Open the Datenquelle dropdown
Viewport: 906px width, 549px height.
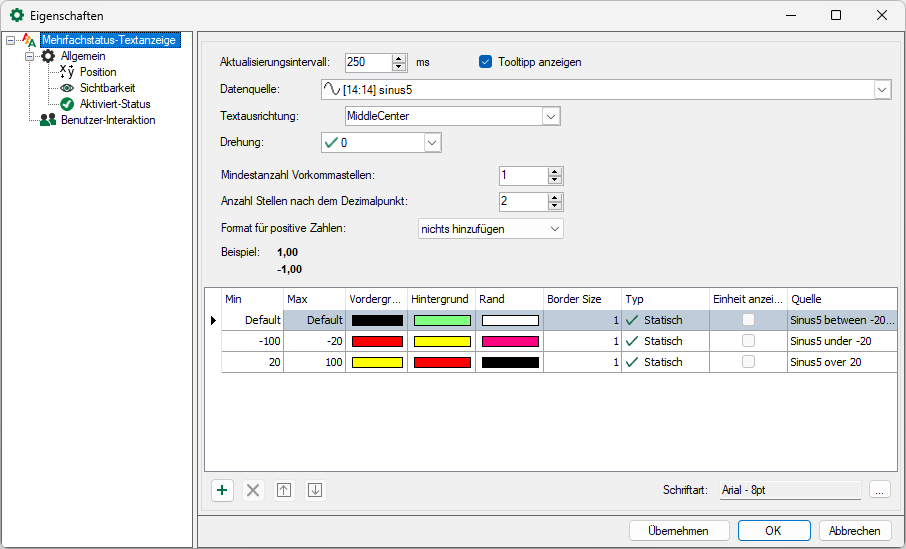point(882,90)
